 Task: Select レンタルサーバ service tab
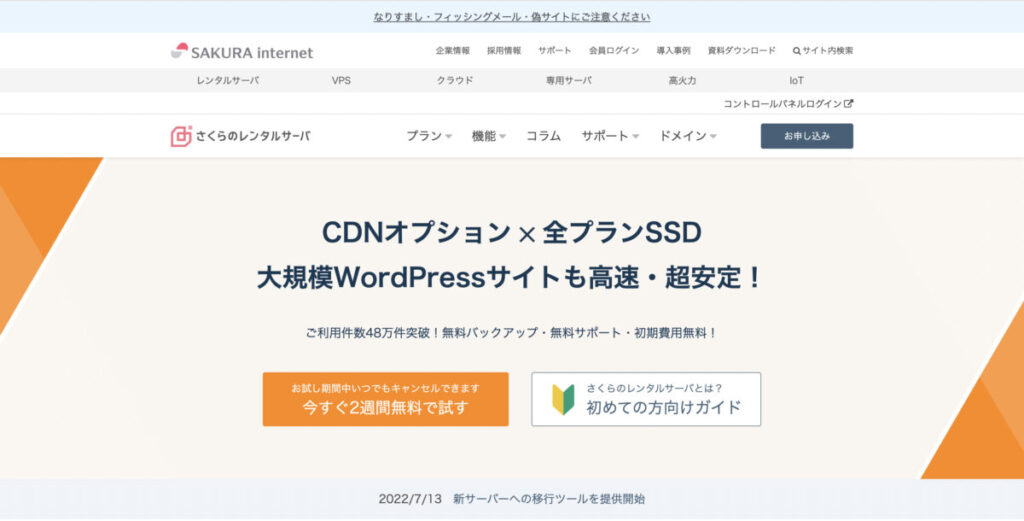coord(227,80)
